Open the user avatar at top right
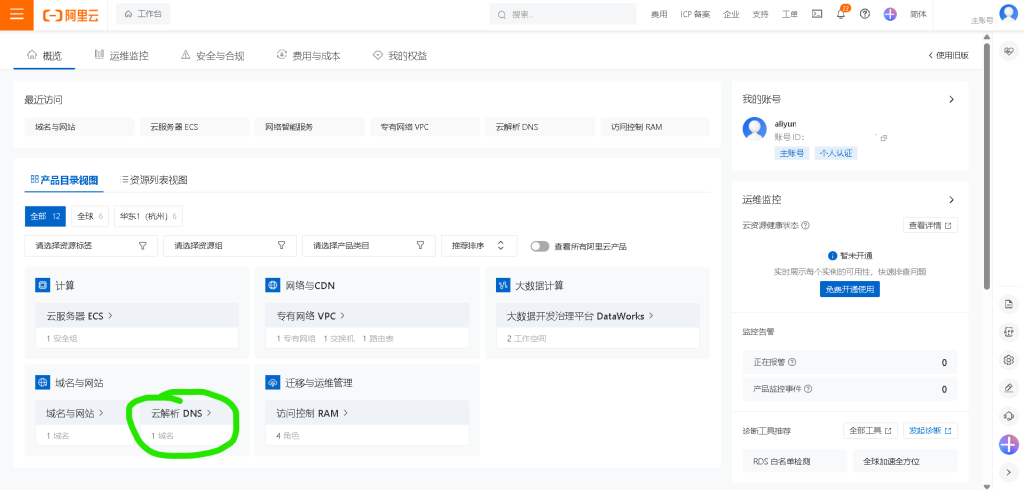This screenshot has width=1024, height=490. (1008, 13)
